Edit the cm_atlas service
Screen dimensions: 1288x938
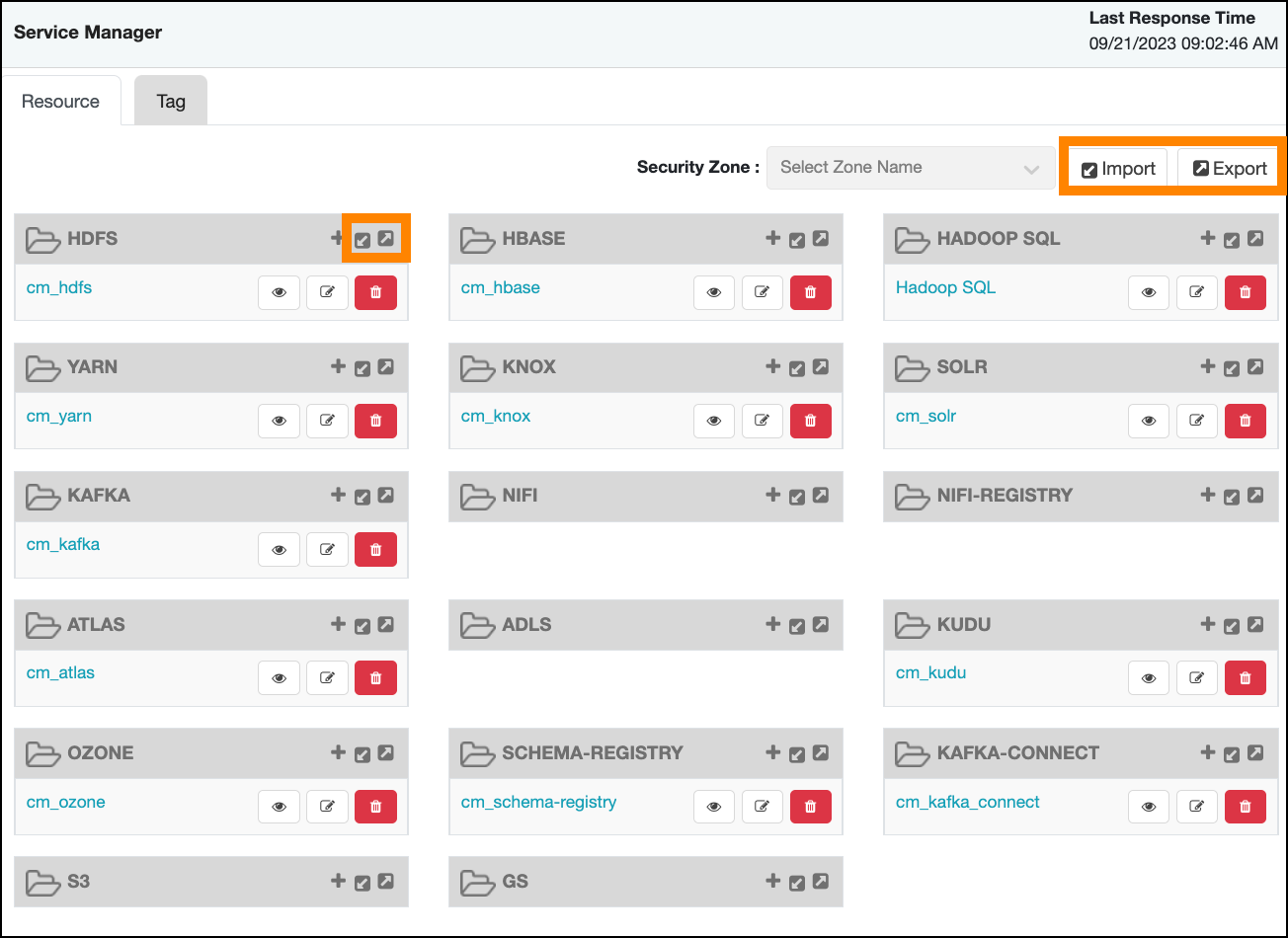point(327,678)
